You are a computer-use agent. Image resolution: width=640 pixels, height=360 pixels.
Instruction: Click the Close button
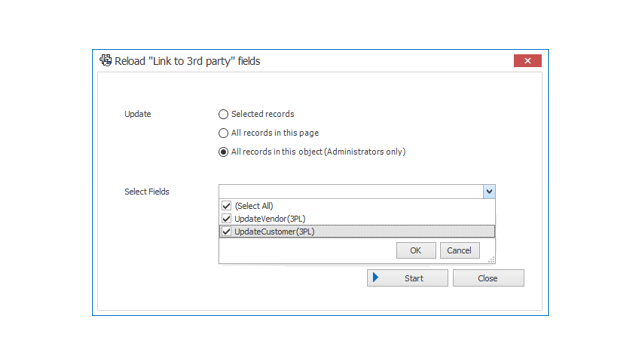[x=488, y=278]
